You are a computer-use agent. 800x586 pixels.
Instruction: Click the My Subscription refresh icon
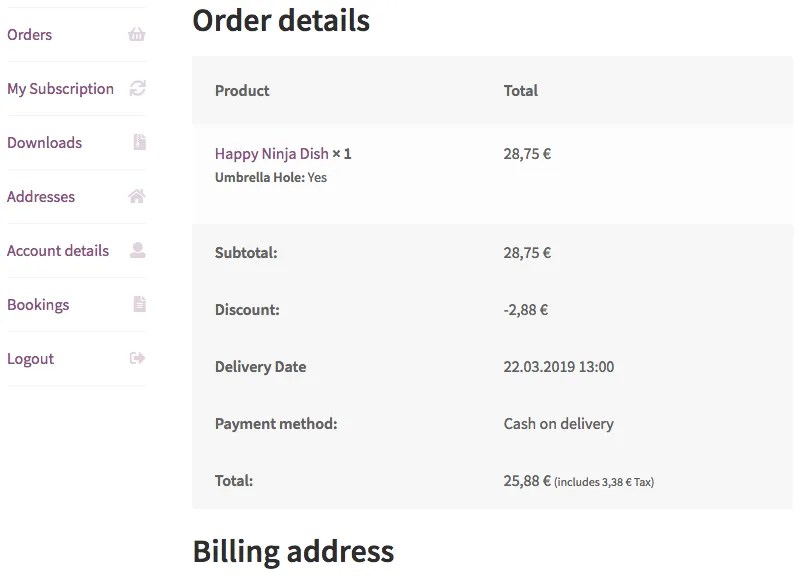point(137,89)
